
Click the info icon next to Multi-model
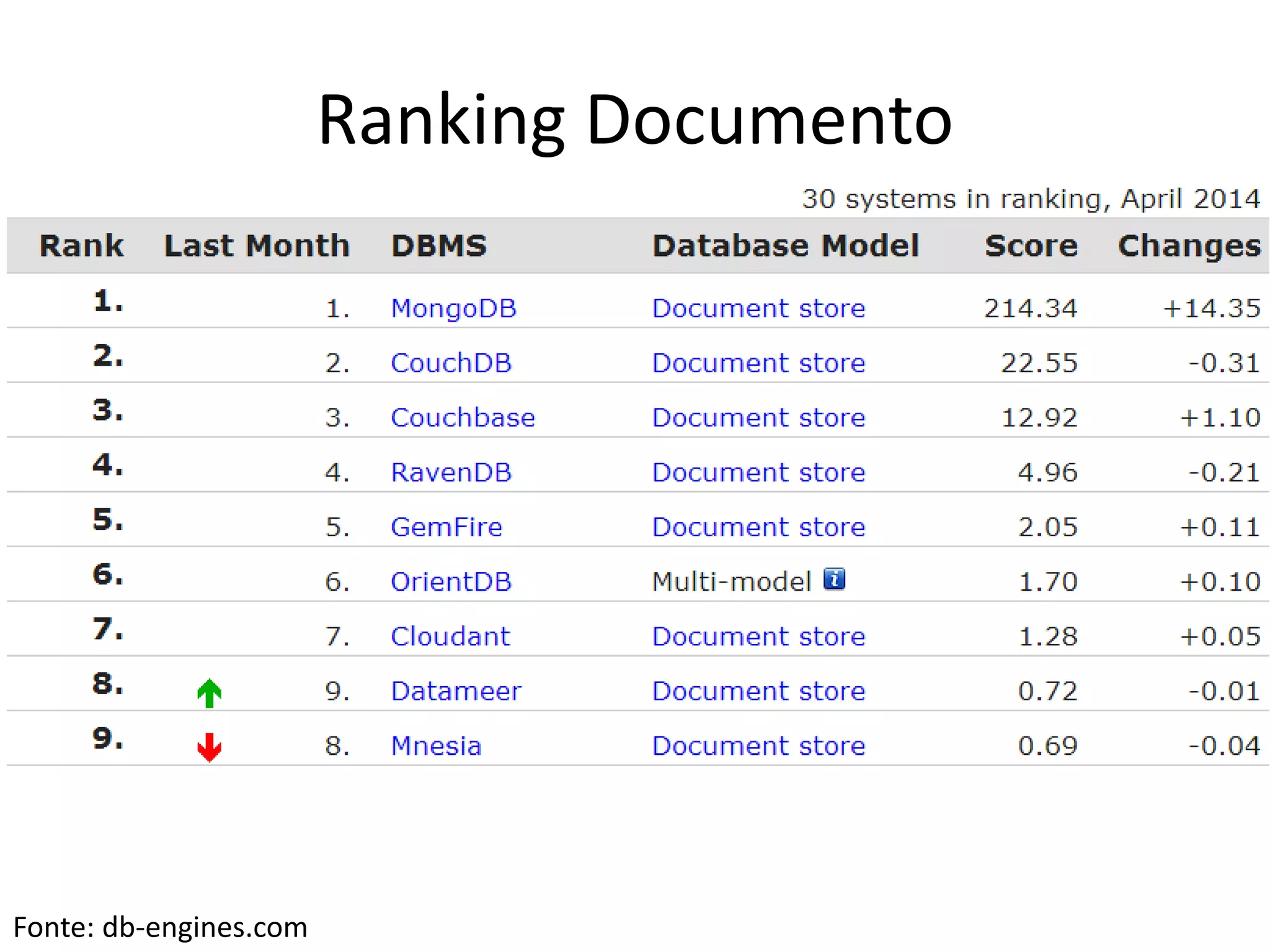pyautogui.click(x=835, y=579)
